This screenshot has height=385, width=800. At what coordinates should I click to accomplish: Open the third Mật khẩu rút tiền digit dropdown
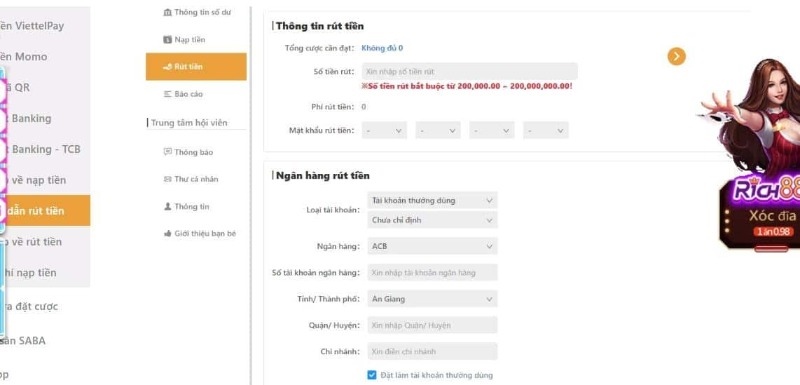click(x=492, y=131)
